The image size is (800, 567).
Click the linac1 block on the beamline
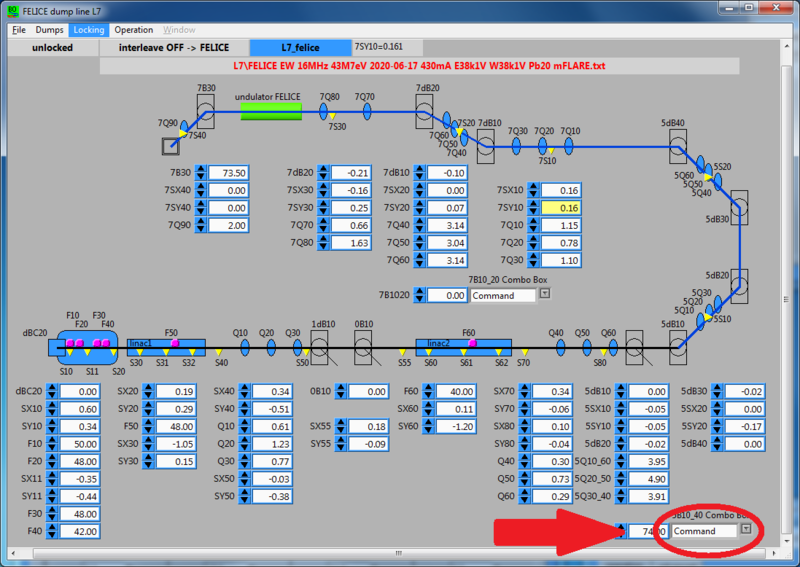166,347
